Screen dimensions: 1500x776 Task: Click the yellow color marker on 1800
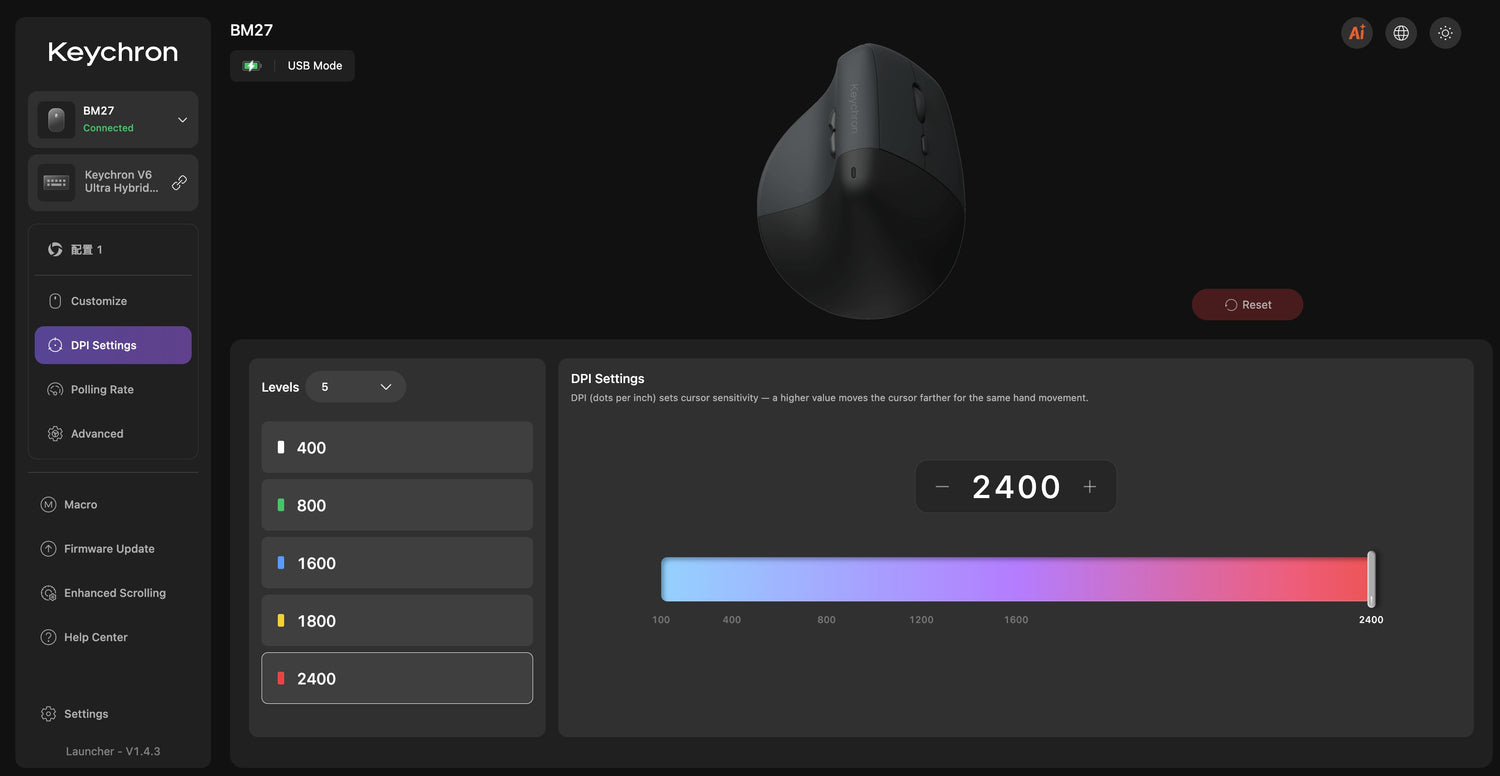click(x=281, y=620)
